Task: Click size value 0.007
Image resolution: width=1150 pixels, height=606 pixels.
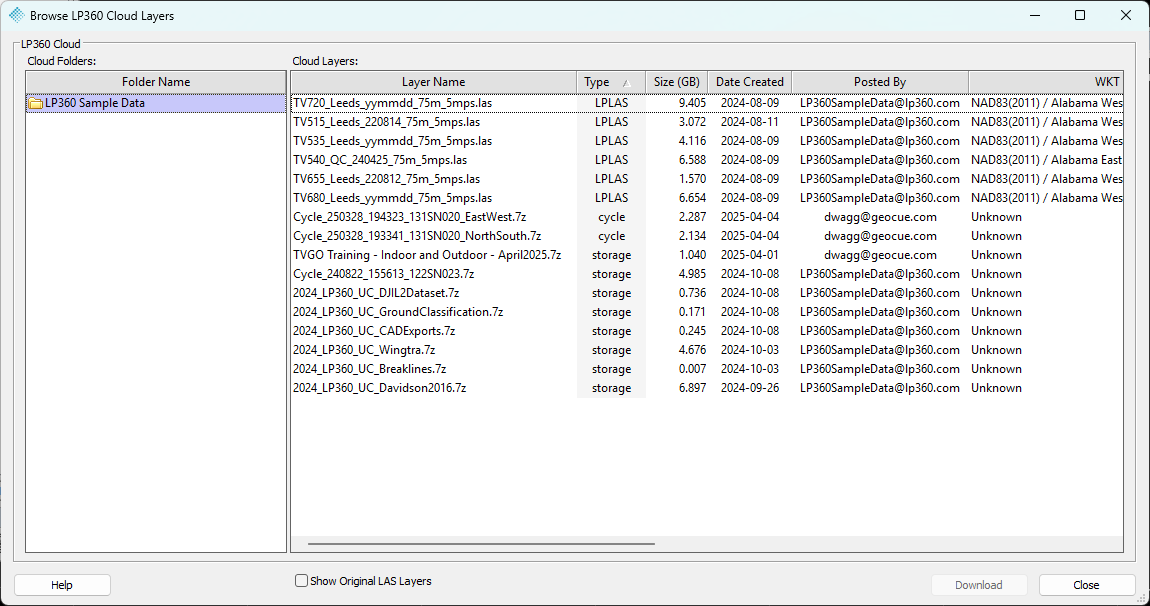Action: 692,370
